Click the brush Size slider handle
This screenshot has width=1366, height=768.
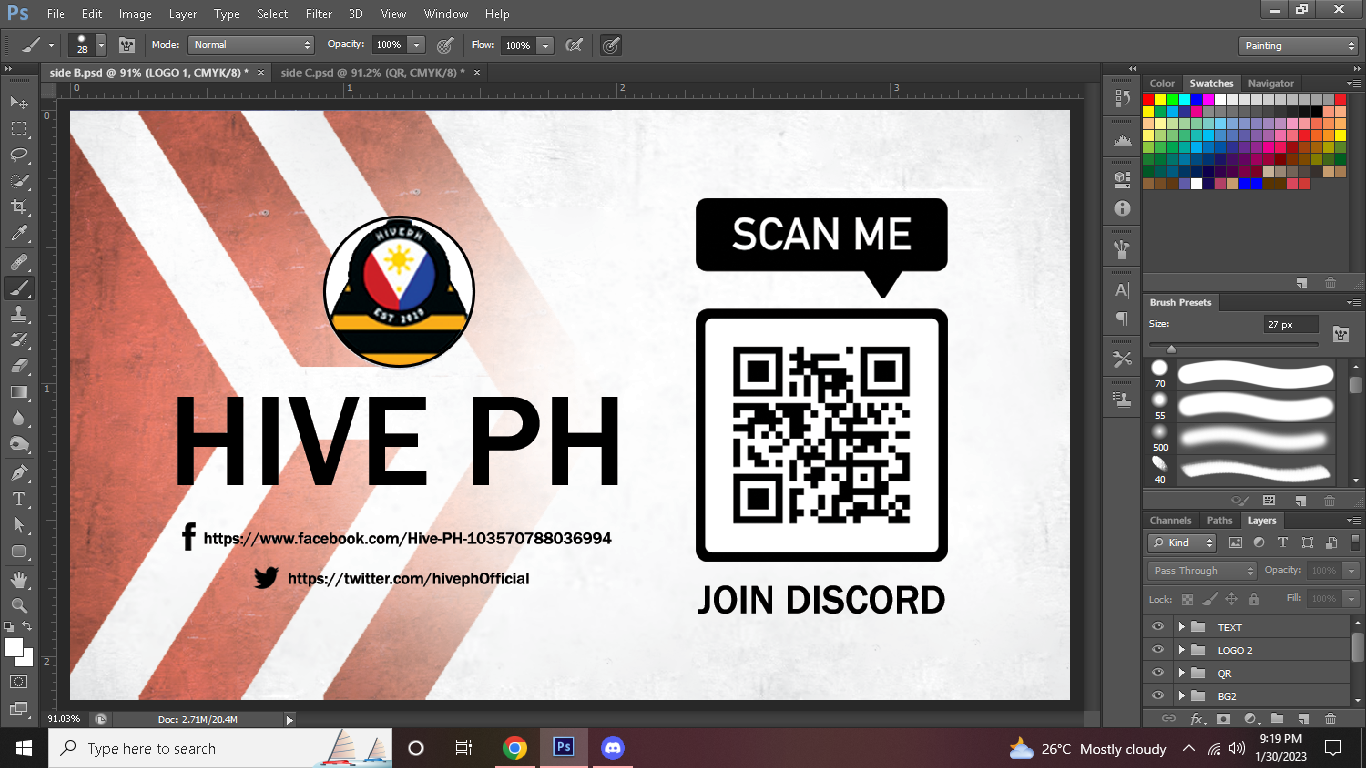point(1171,349)
